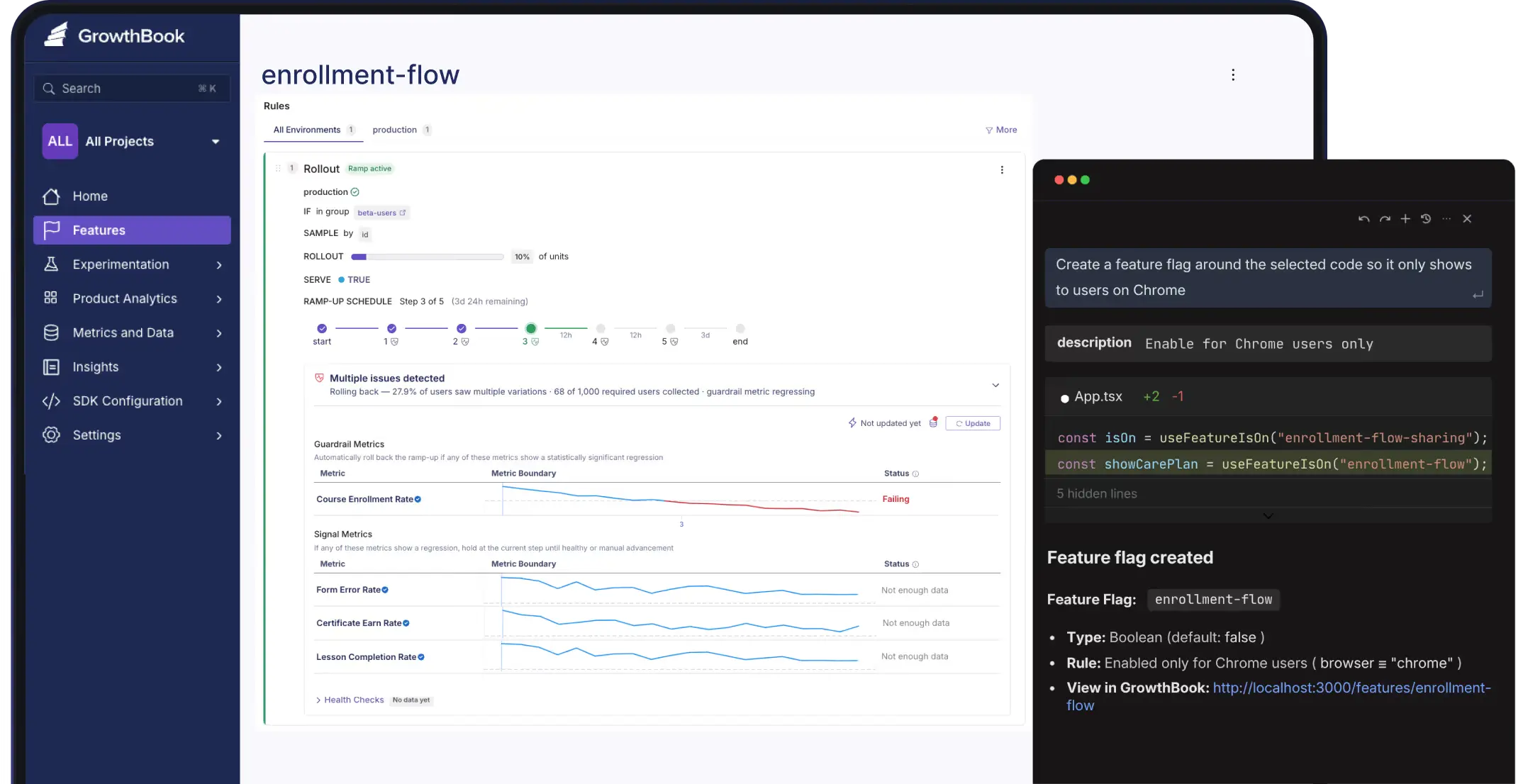Click the Update button
The width and height of the screenshot is (1523, 784).
click(x=973, y=424)
